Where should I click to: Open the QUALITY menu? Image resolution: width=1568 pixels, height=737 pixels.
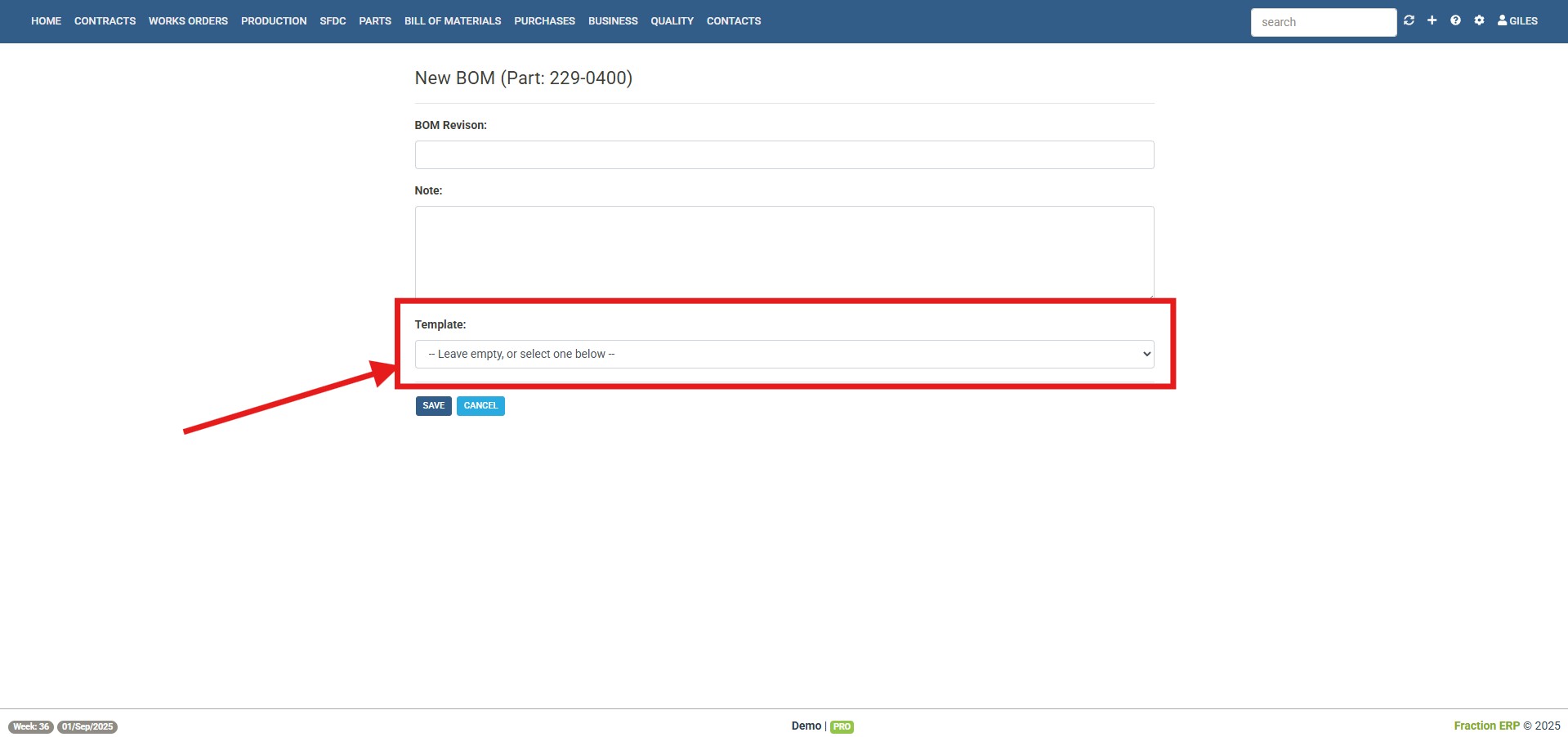pyautogui.click(x=672, y=20)
